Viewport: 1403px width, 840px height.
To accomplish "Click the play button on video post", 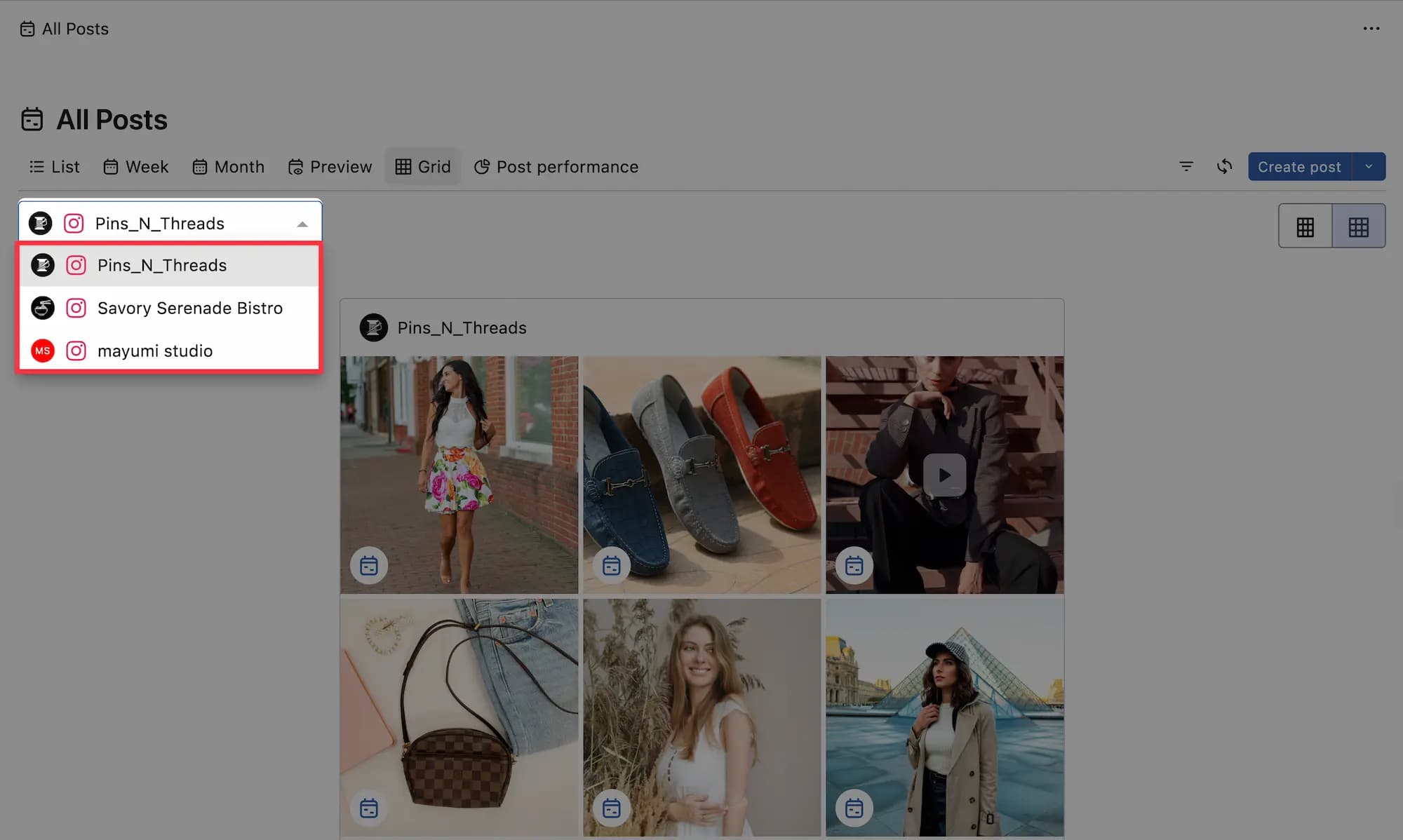I will point(944,475).
